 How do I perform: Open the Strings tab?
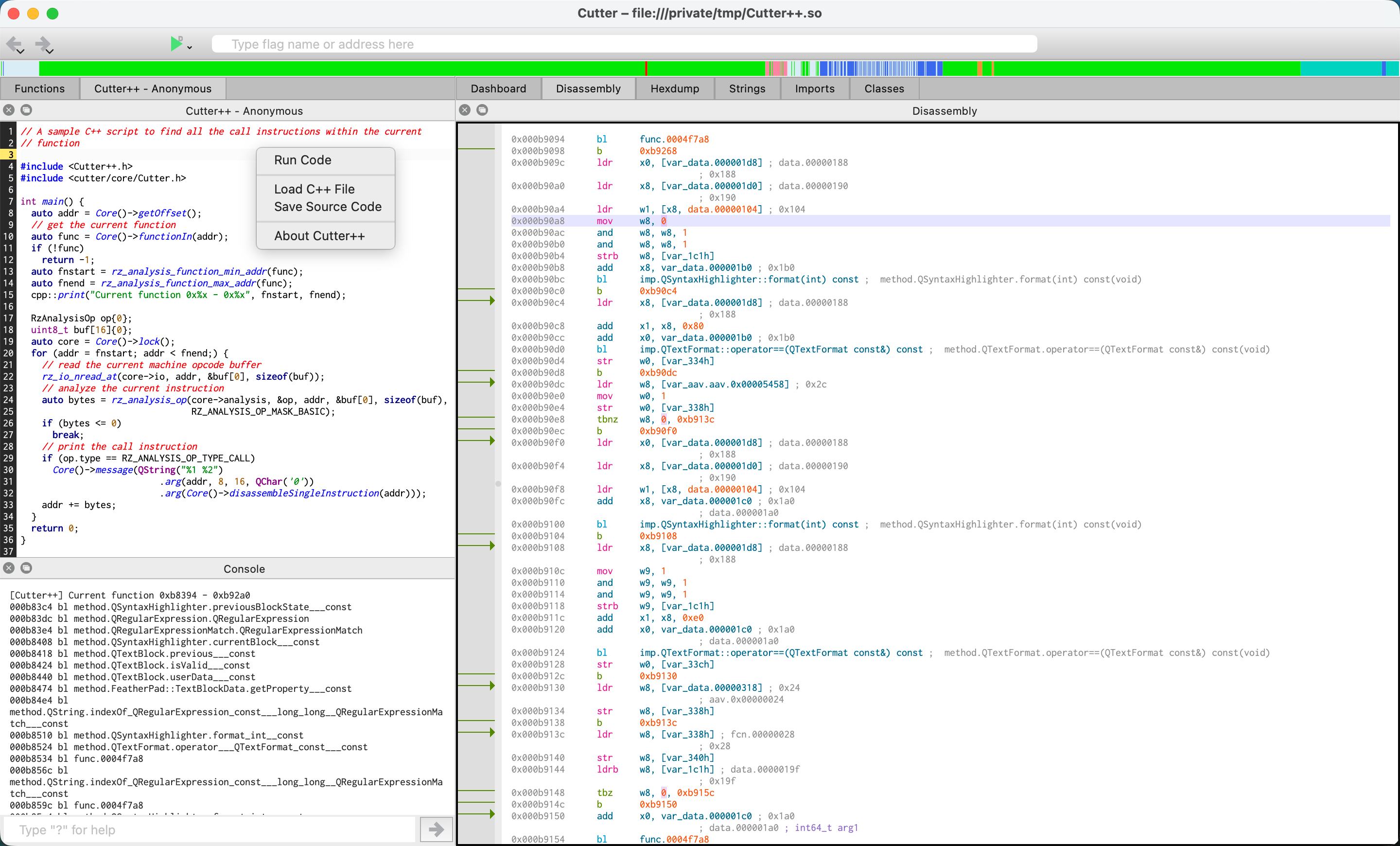747,88
